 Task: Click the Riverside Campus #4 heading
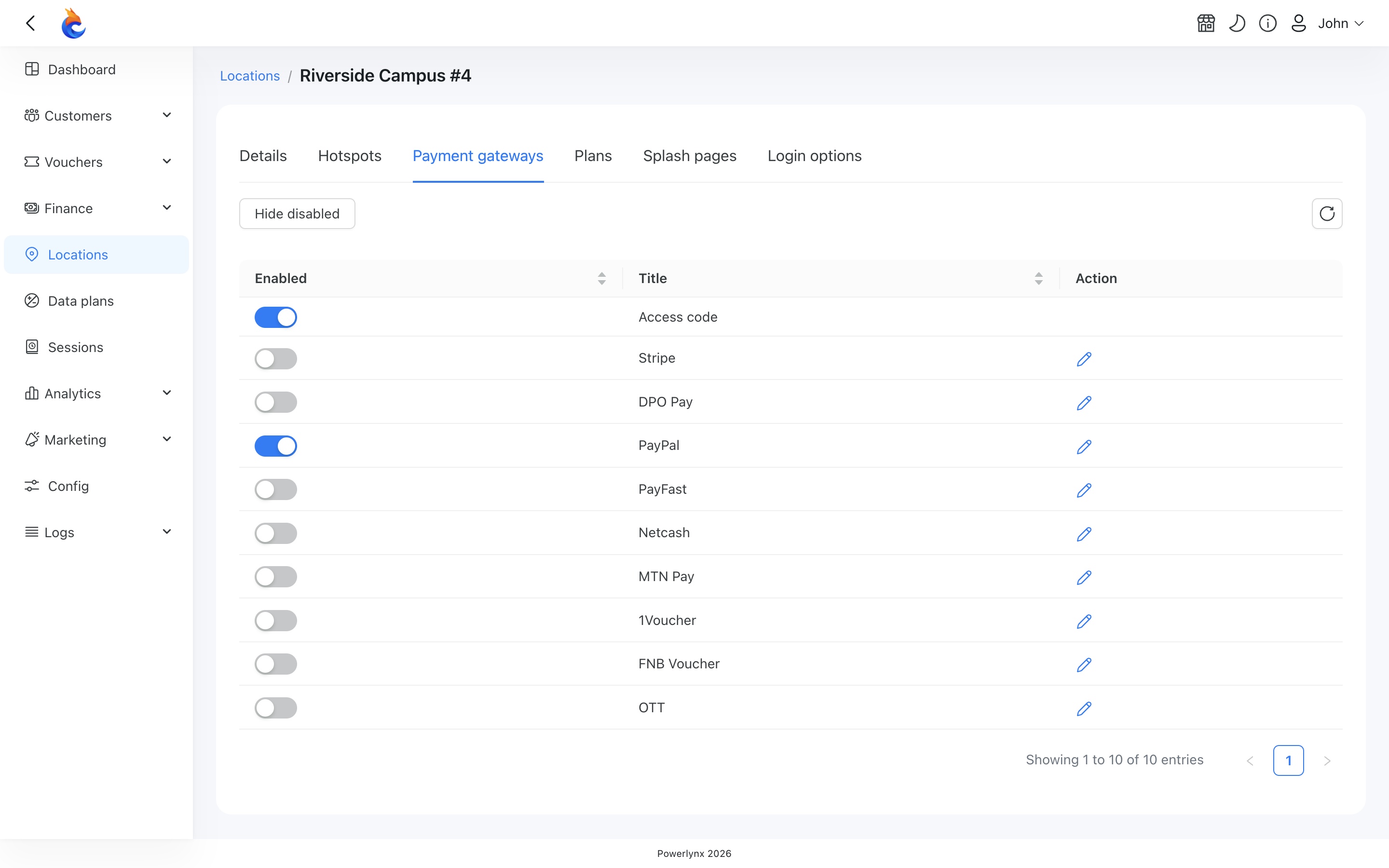tap(385, 76)
